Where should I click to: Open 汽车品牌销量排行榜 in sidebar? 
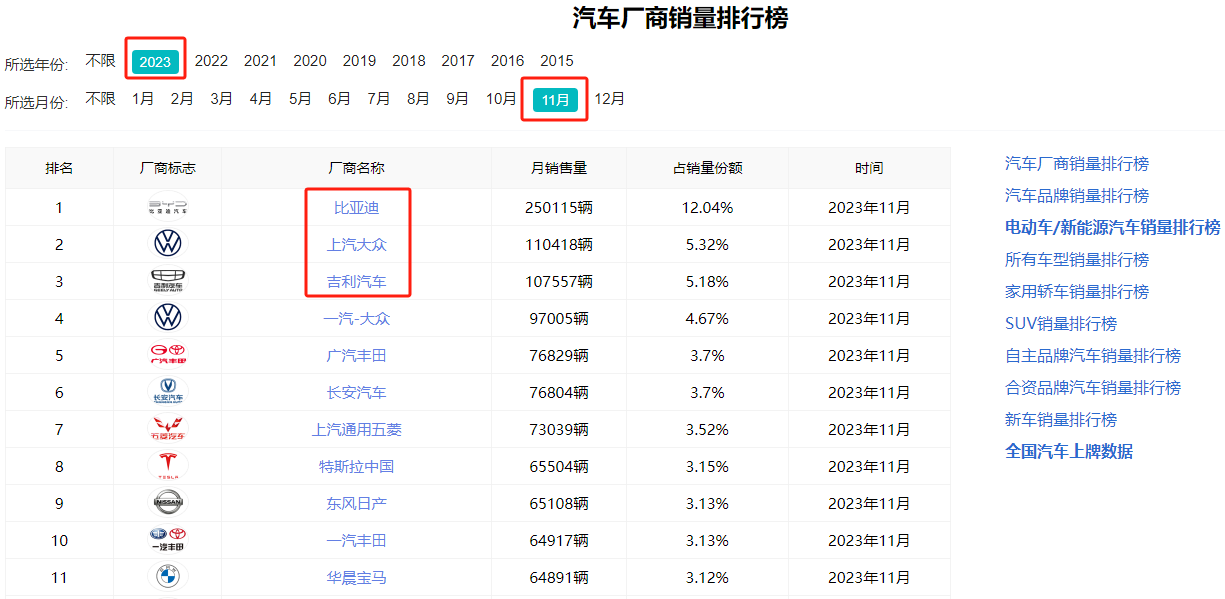1076,196
